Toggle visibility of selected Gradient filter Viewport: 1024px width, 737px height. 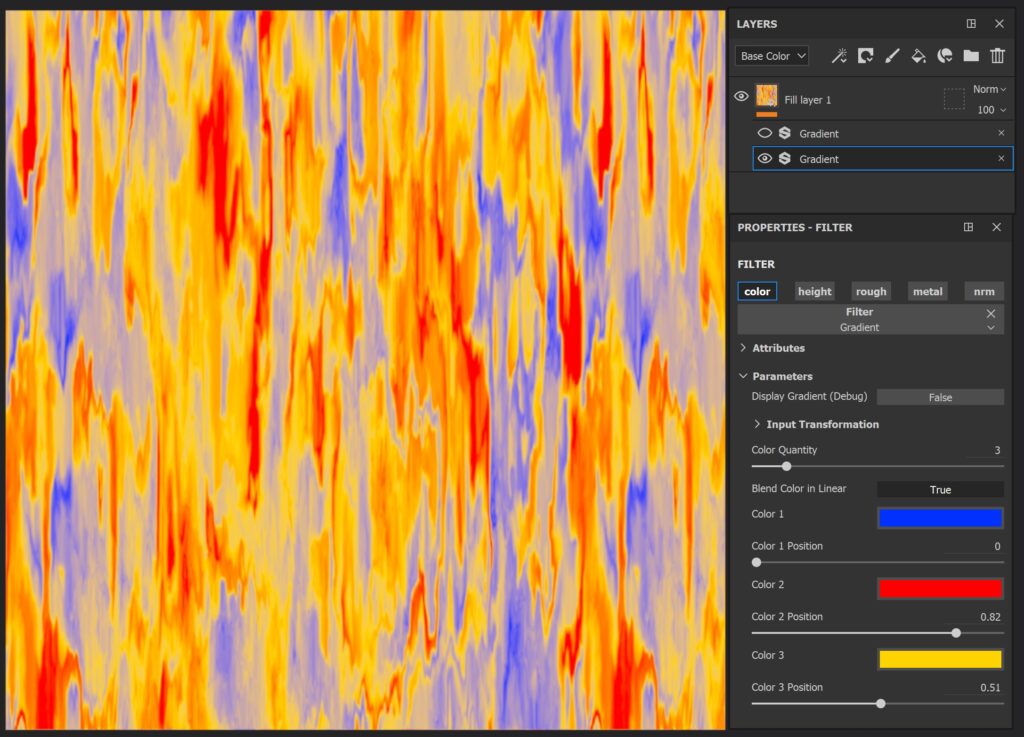pos(765,159)
